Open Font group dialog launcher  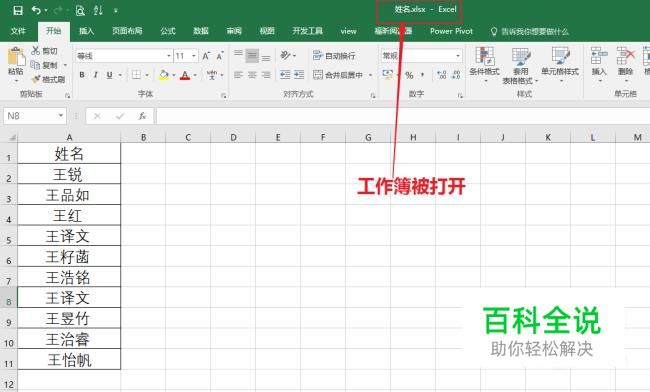coord(223,96)
